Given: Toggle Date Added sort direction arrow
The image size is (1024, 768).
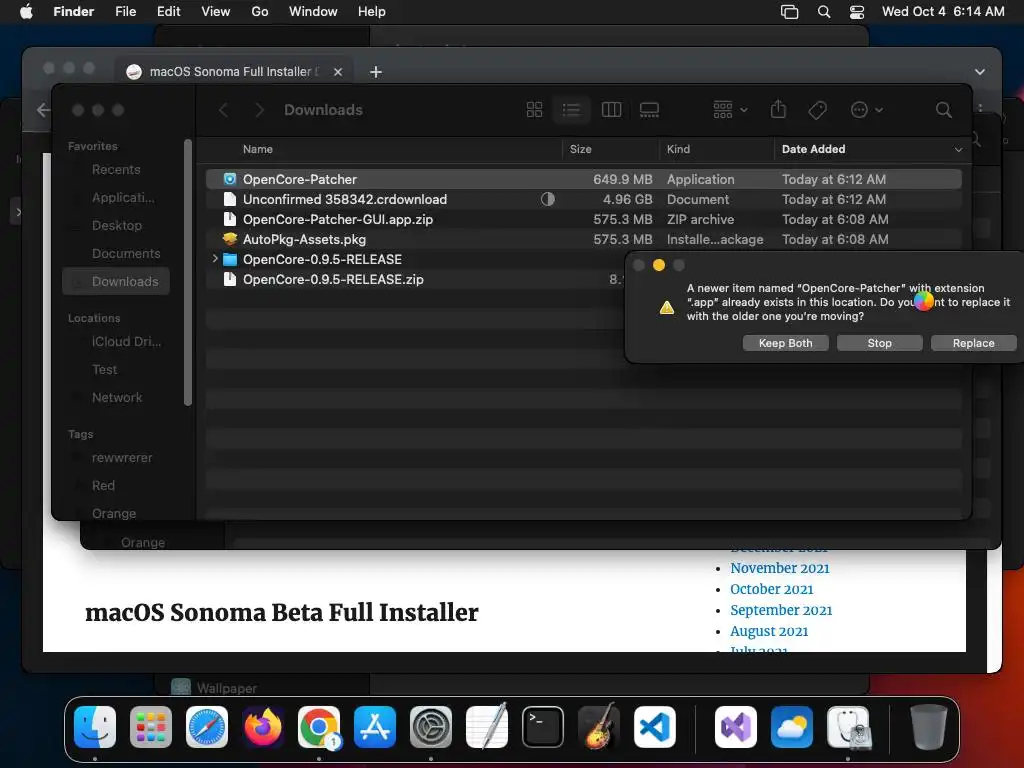Looking at the screenshot, I should 958,150.
